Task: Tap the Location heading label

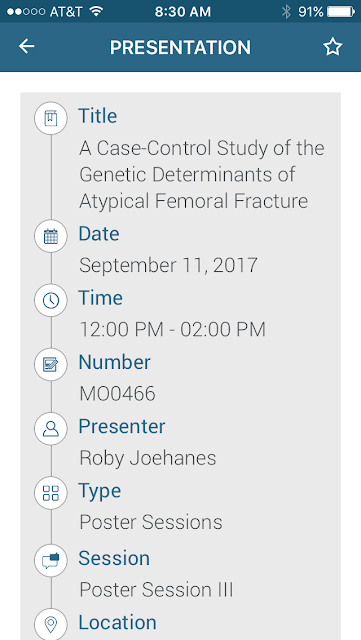Action: pos(117,622)
